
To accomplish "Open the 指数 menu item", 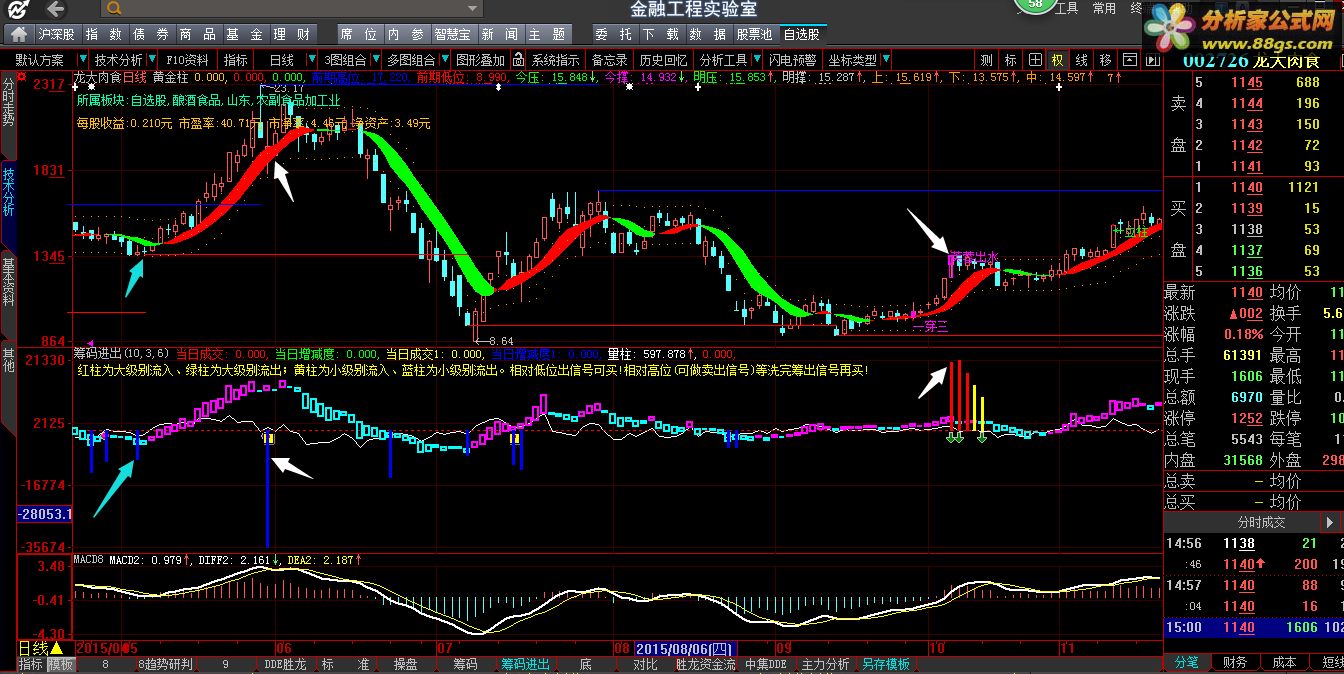I will (x=104, y=35).
